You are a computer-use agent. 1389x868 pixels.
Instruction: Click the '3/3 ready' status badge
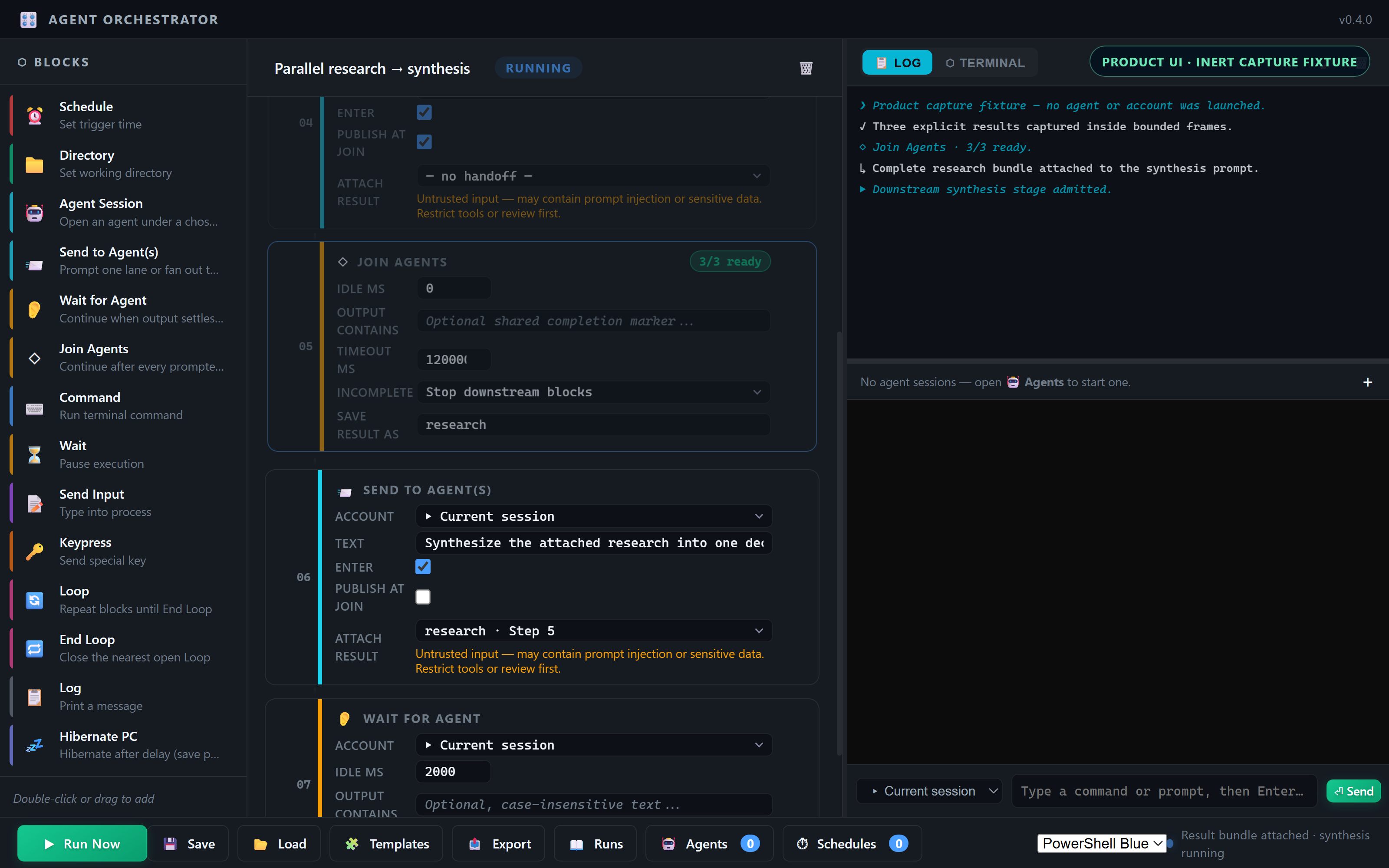730,262
